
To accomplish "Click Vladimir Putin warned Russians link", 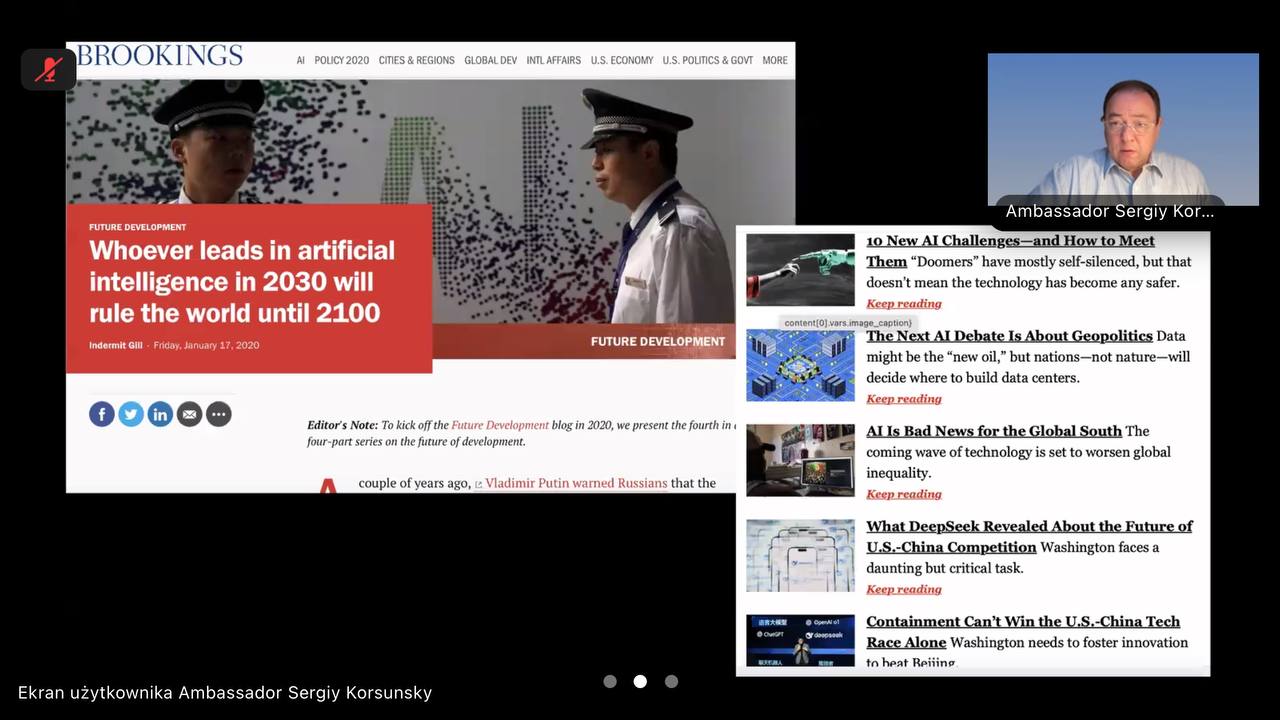I will (x=575, y=483).
